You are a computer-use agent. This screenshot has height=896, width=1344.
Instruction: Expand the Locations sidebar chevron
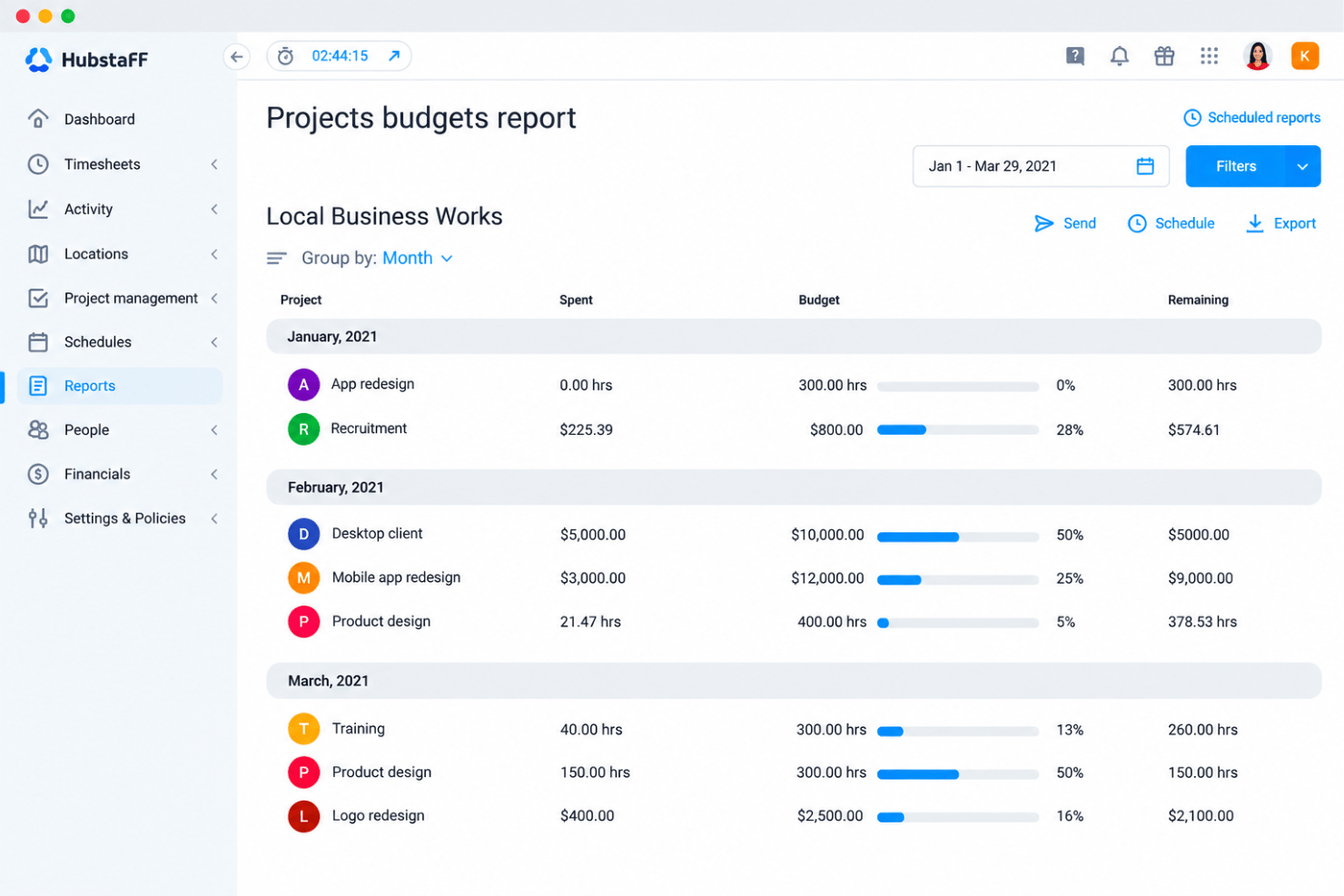coord(214,254)
